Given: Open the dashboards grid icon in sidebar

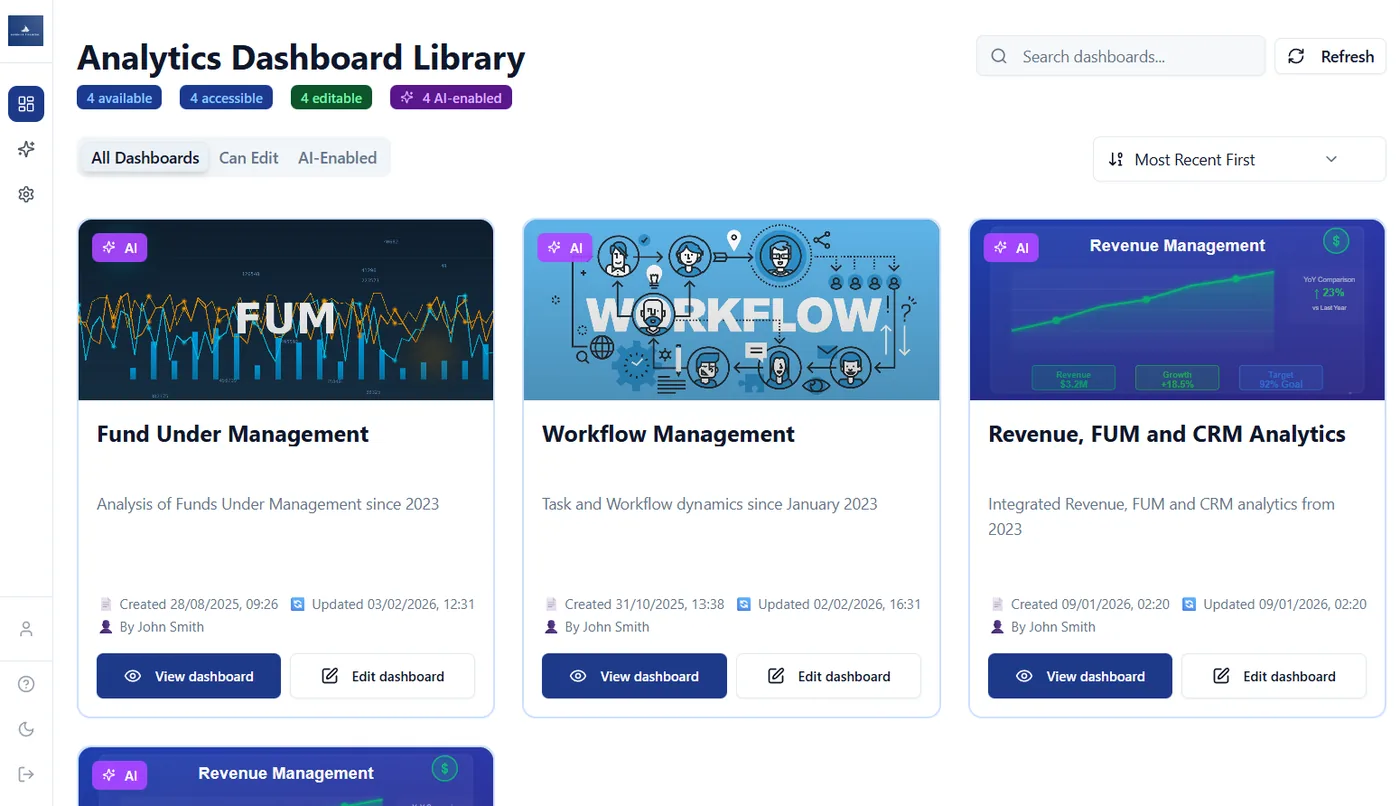Looking at the screenshot, I should pyautogui.click(x=26, y=104).
